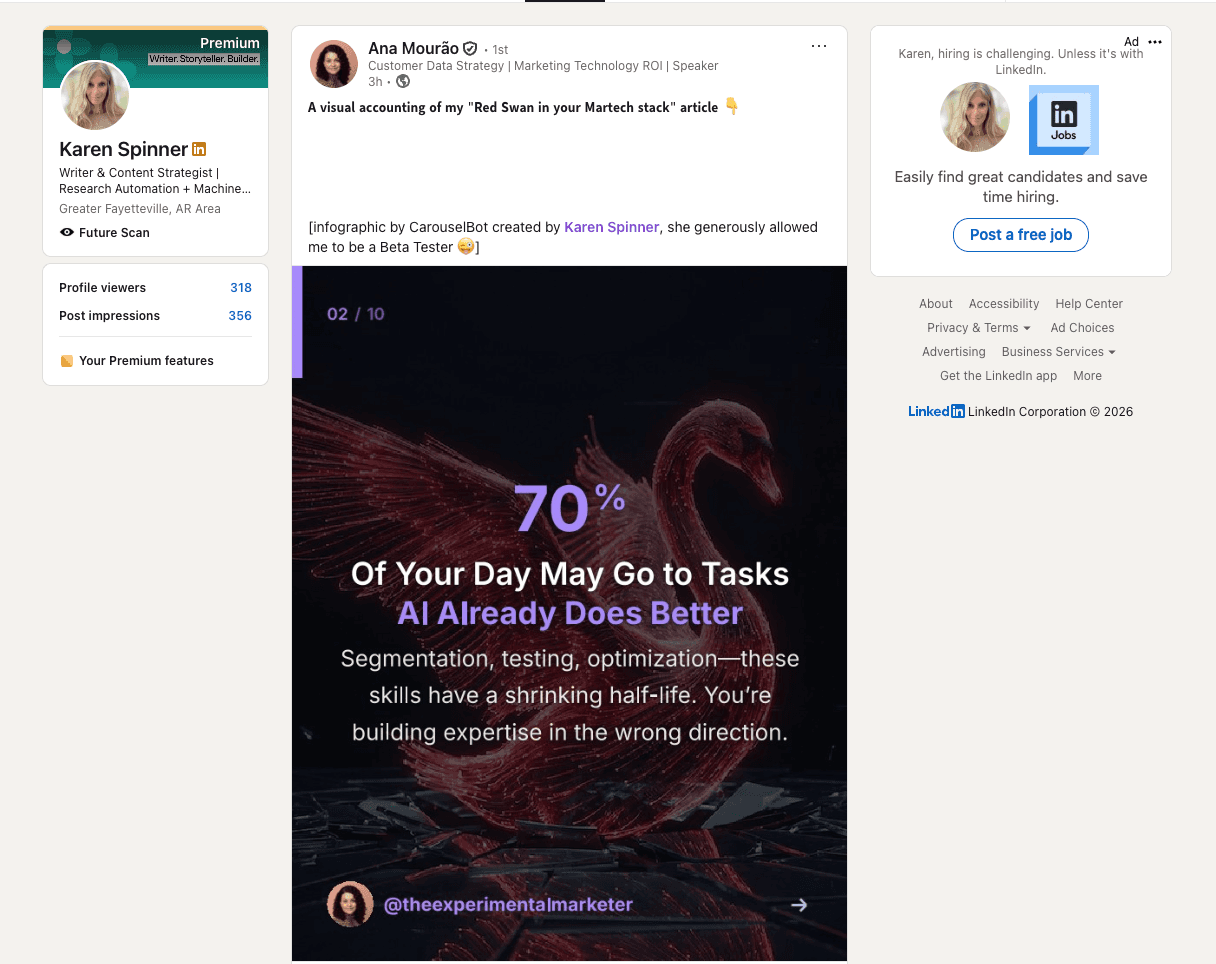Click Ana Mourão's verified badge icon
Viewport: 1216px width, 964px height.
[x=470, y=48]
